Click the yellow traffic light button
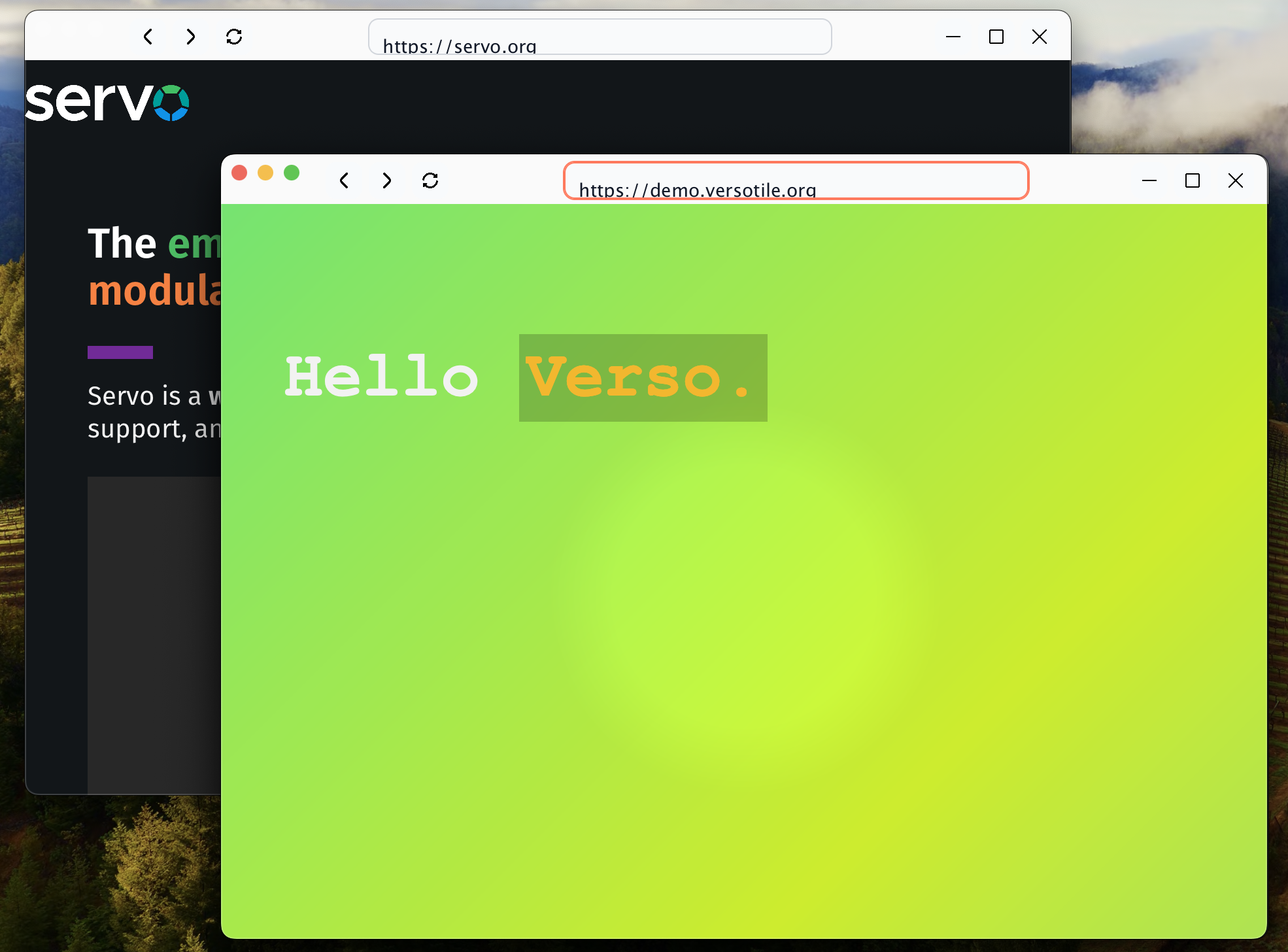1288x952 pixels. (265, 173)
